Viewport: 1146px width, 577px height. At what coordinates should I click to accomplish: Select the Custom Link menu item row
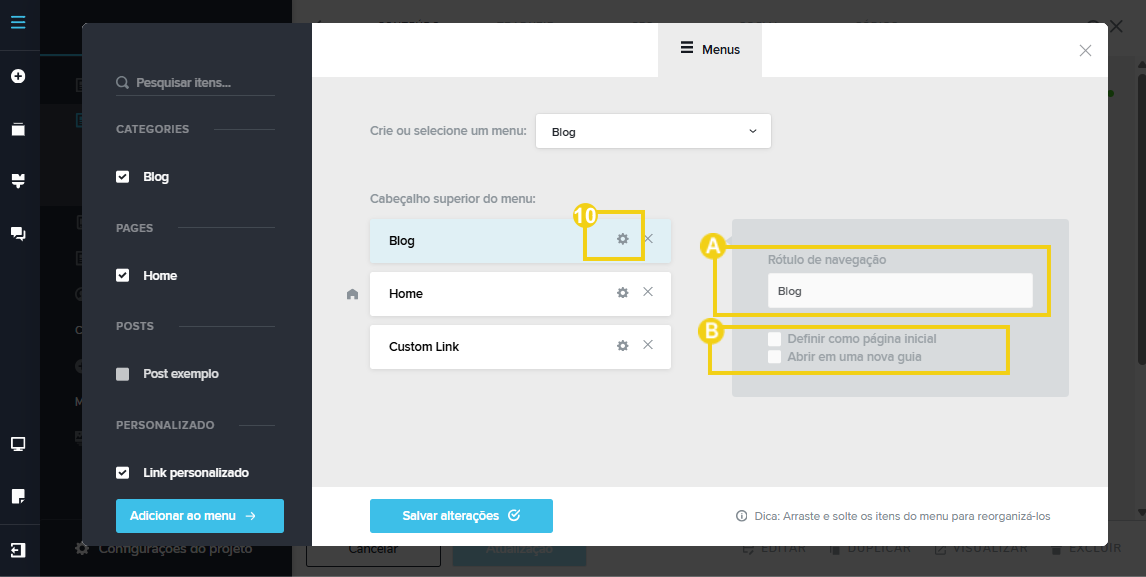tap(520, 347)
